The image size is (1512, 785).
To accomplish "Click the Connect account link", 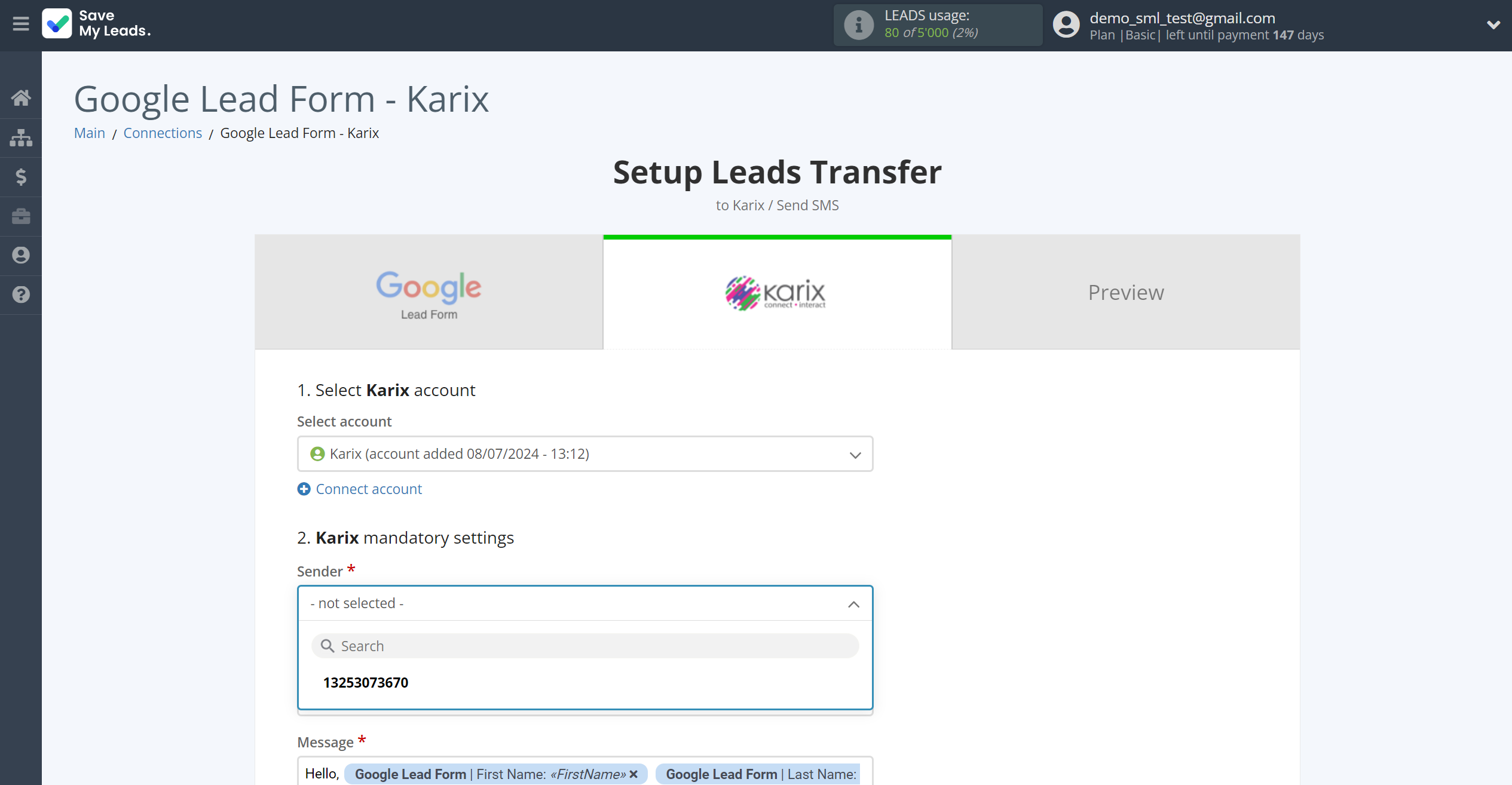I will click(359, 488).
